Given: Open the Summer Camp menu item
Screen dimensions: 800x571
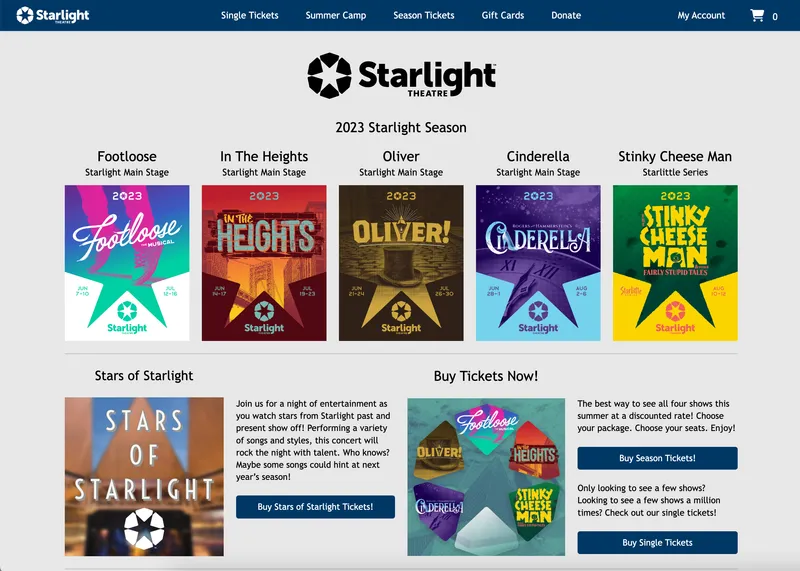Looking at the screenshot, I should pos(336,15).
